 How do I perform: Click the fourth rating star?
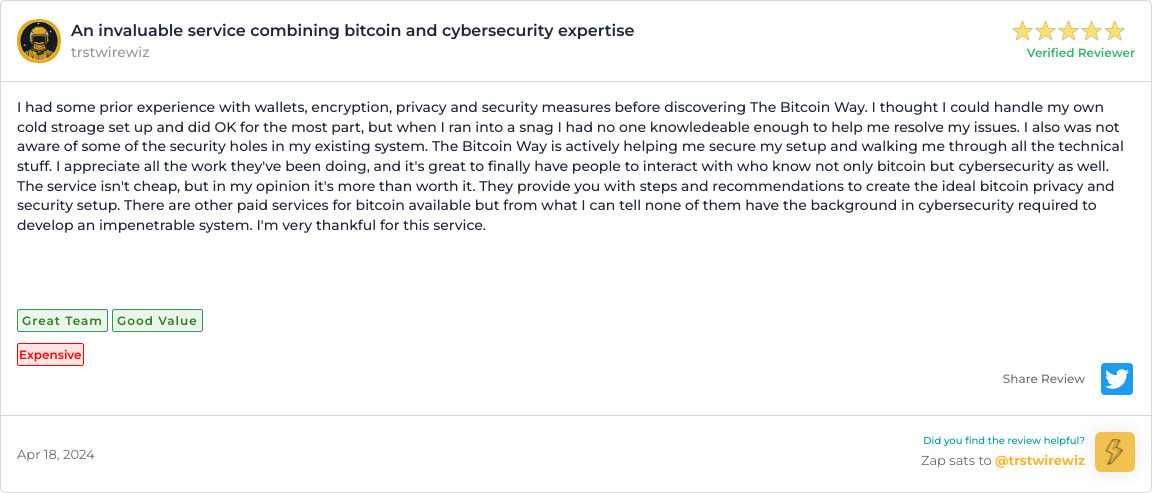click(1092, 31)
